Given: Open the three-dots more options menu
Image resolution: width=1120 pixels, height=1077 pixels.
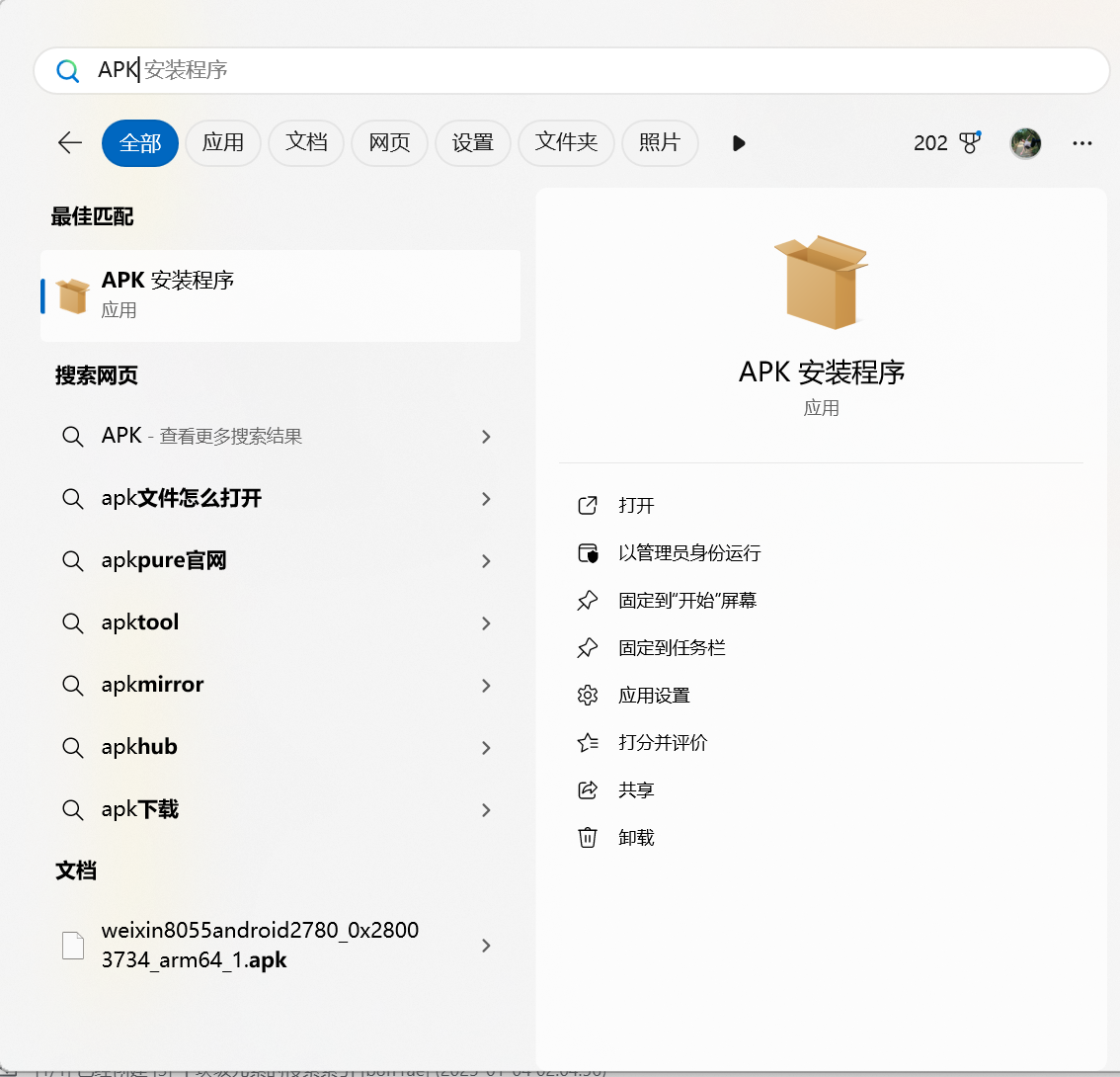Looking at the screenshot, I should click(1082, 143).
